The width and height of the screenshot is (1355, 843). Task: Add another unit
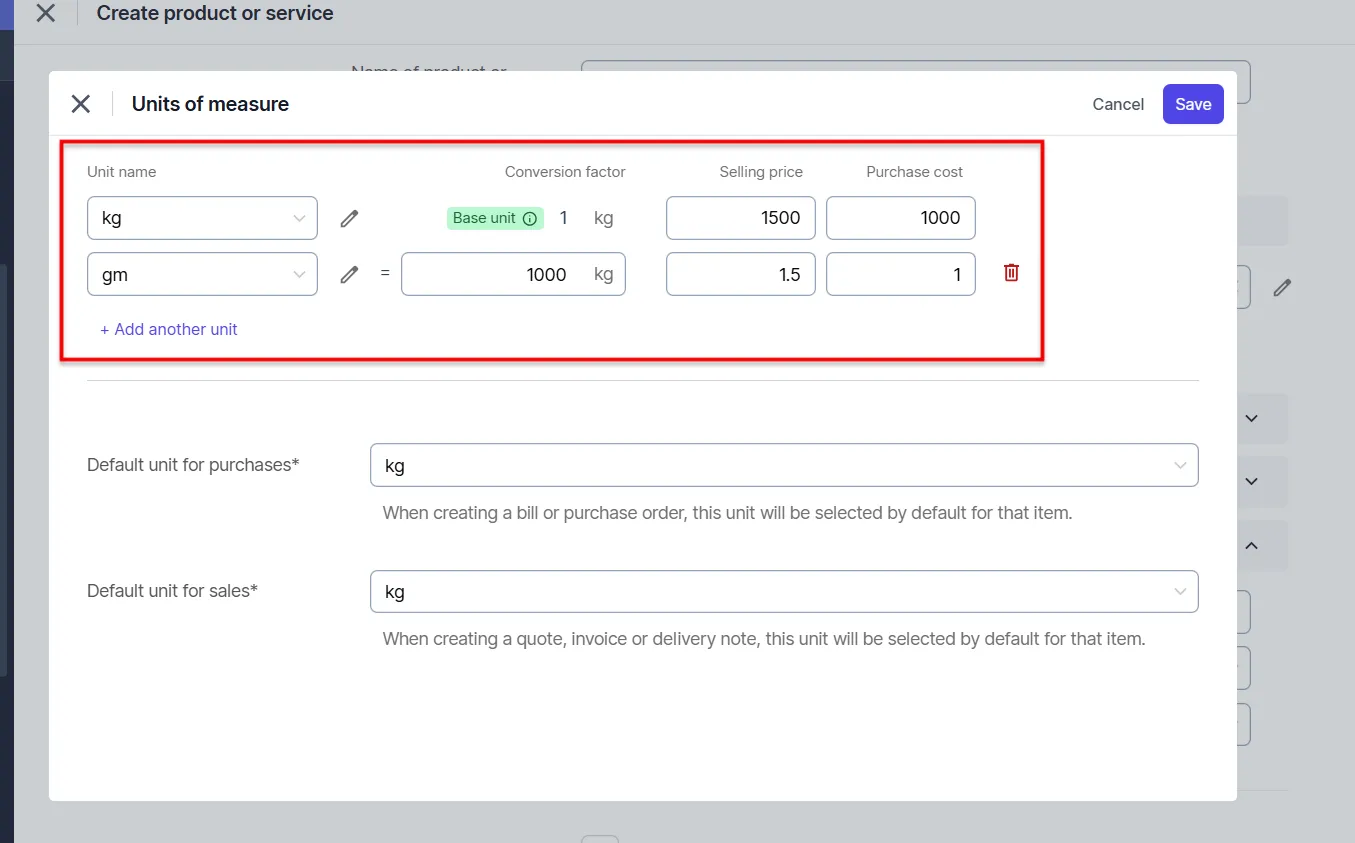(168, 329)
